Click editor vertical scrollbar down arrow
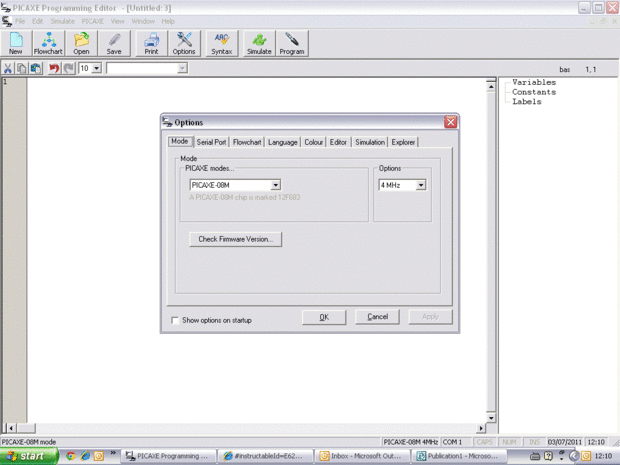Viewport: 620px width, 465px height. [491, 418]
